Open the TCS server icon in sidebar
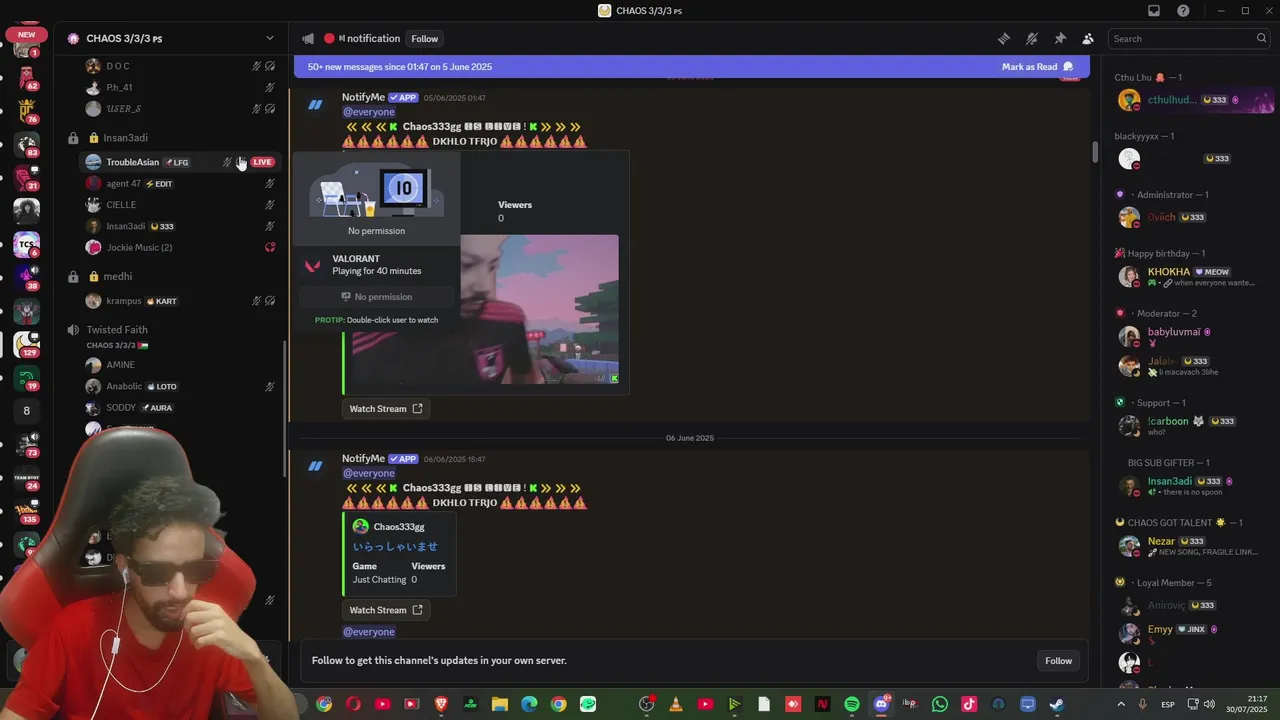This screenshot has width=1280, height=720. pos(27,245)
